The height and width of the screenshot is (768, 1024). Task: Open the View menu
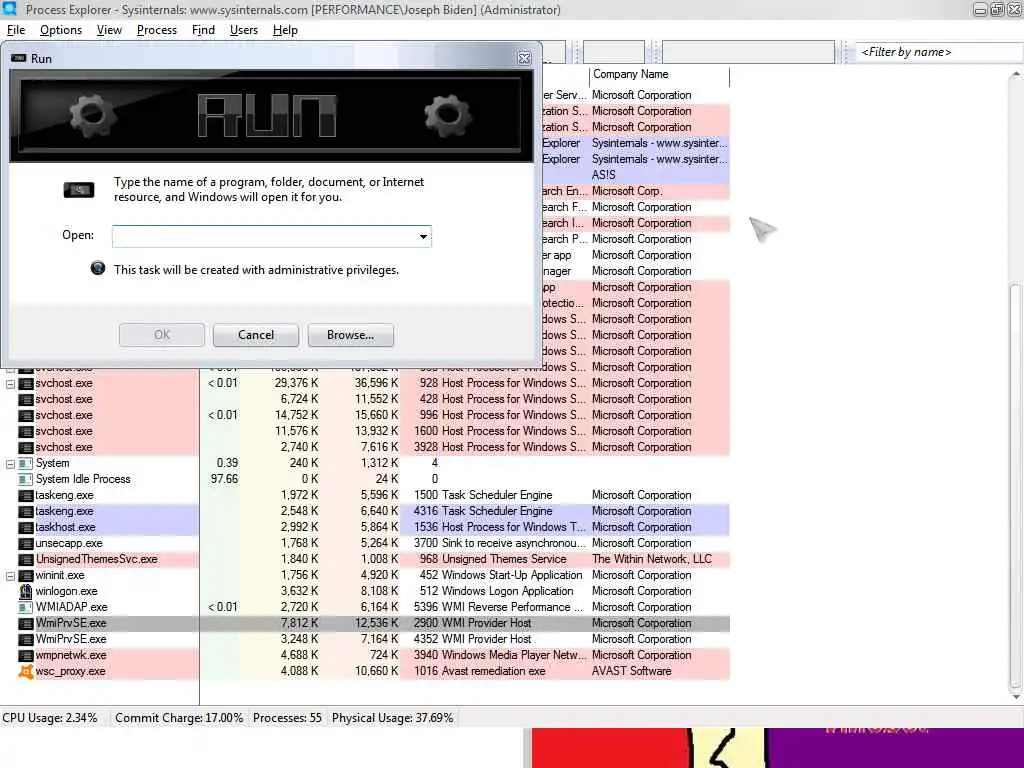109,30
